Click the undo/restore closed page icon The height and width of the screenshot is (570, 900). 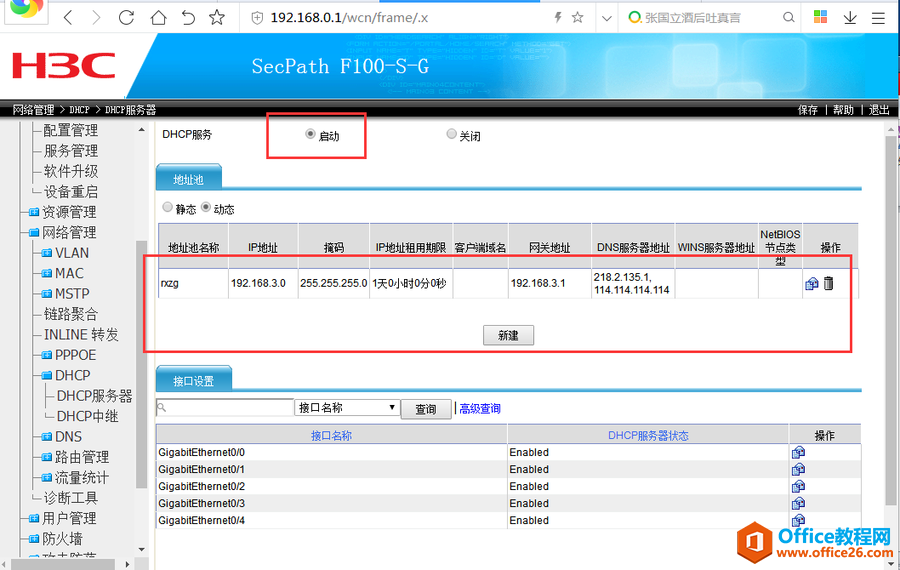tap(188, 18)
